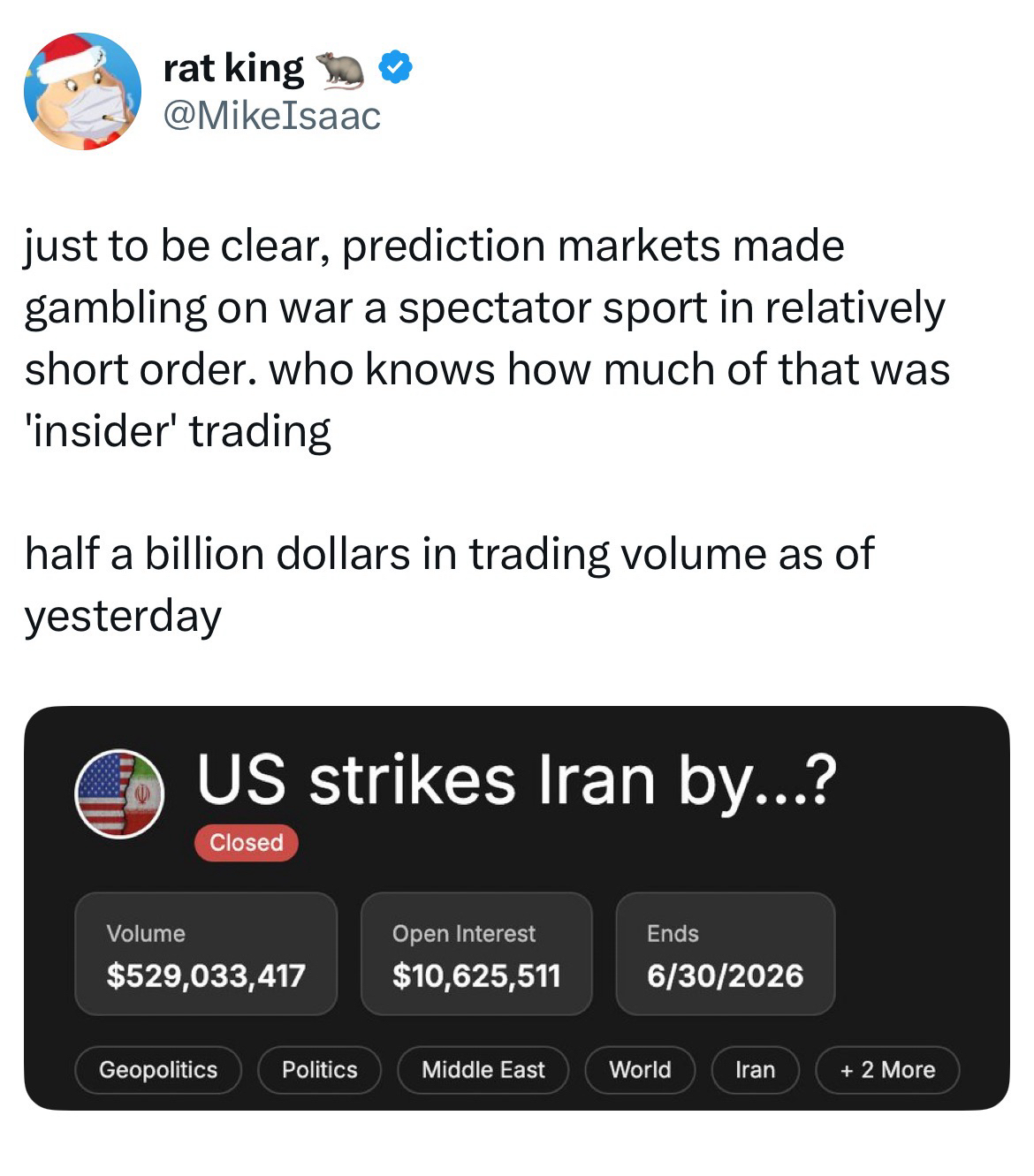Click the half a billion dollars sentence

point(449,584)
